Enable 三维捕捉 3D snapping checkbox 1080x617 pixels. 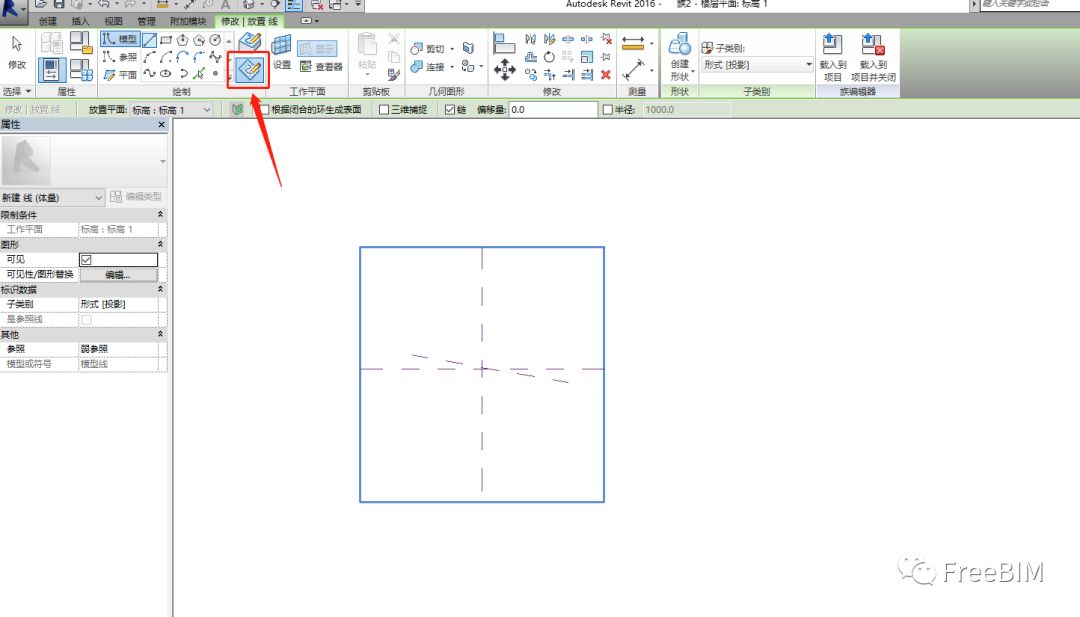point(385,110)
